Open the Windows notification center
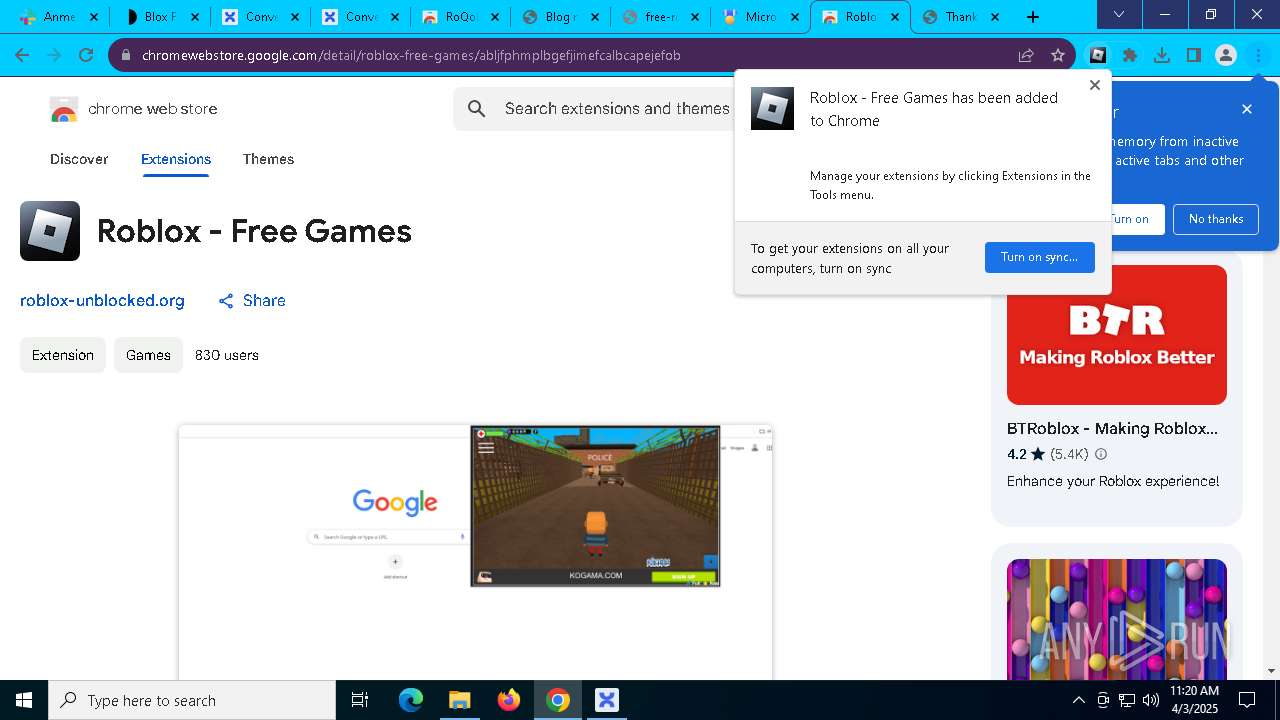The width and height of the screenshot is (1280, 720). (1247, 700)
